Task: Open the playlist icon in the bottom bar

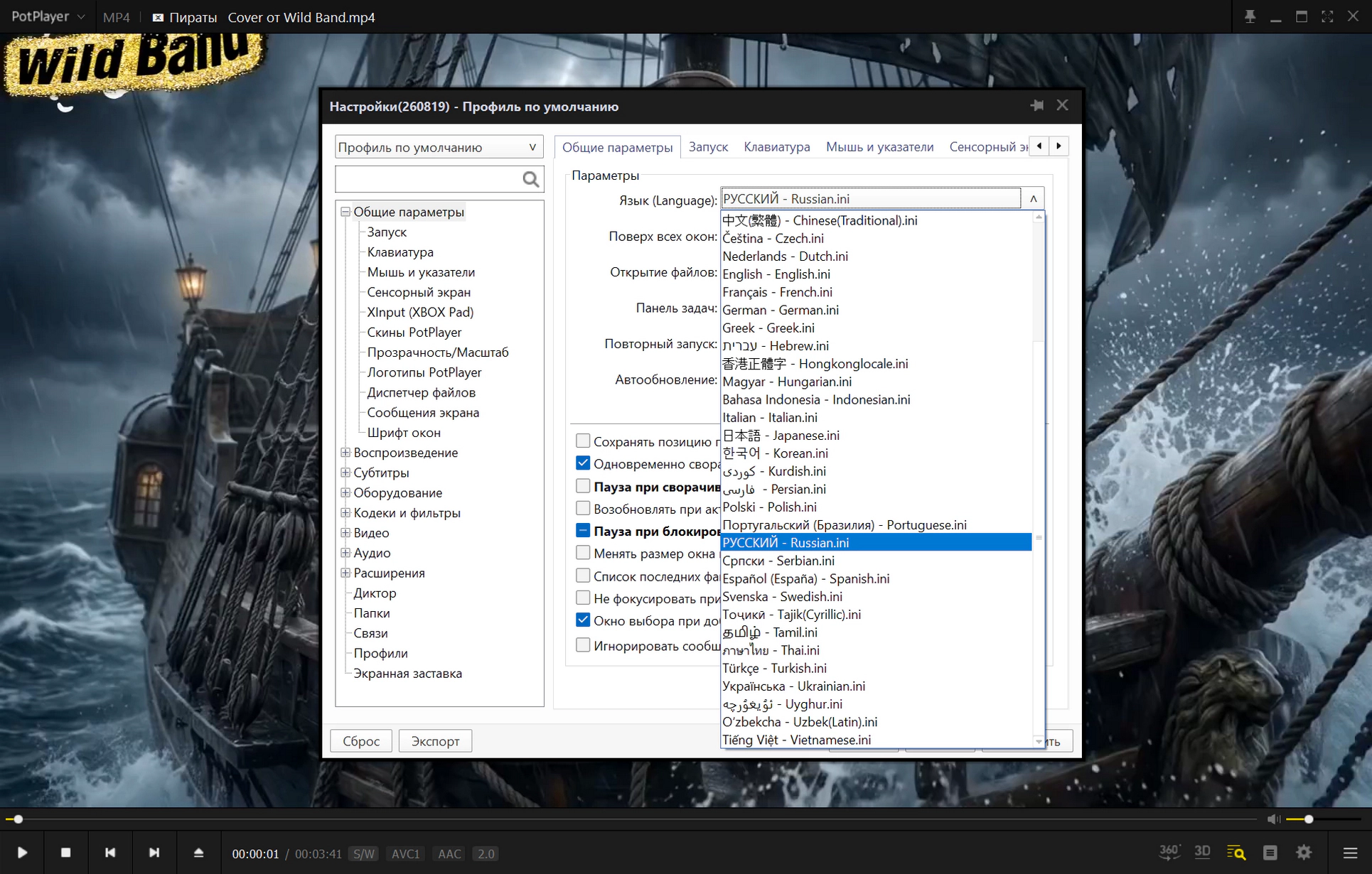Action: (x=1270, y=853)
